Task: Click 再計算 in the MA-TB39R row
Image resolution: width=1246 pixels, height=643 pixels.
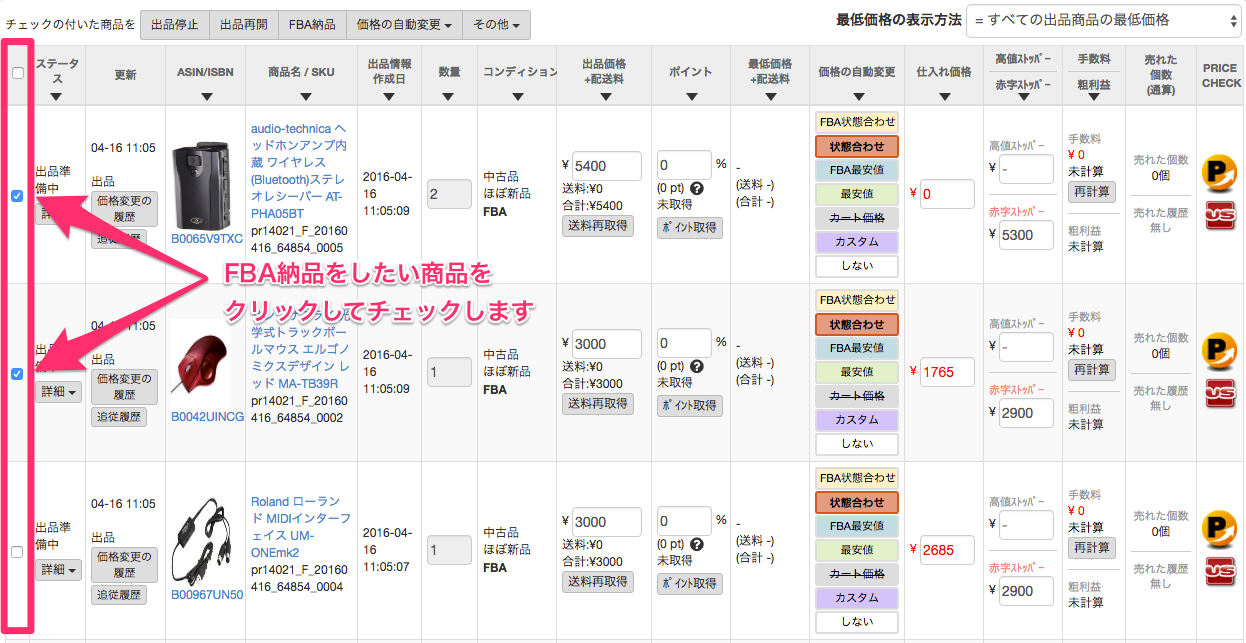Action: pyautogui.click(x=1092, y=370)
